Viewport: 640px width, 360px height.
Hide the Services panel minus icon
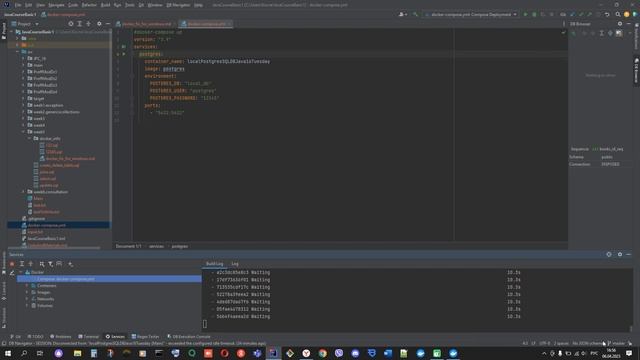point(629,254)
